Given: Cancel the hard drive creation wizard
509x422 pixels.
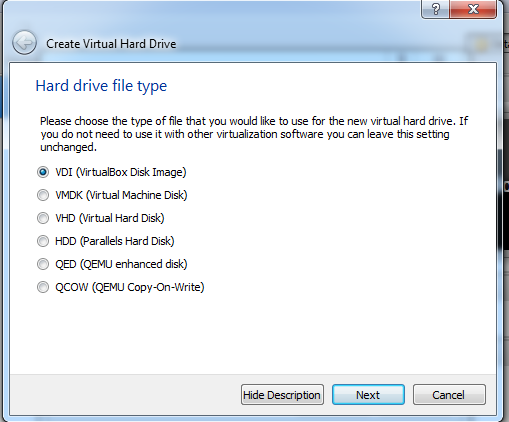Looking at the screenshot, I should point(449,395).
